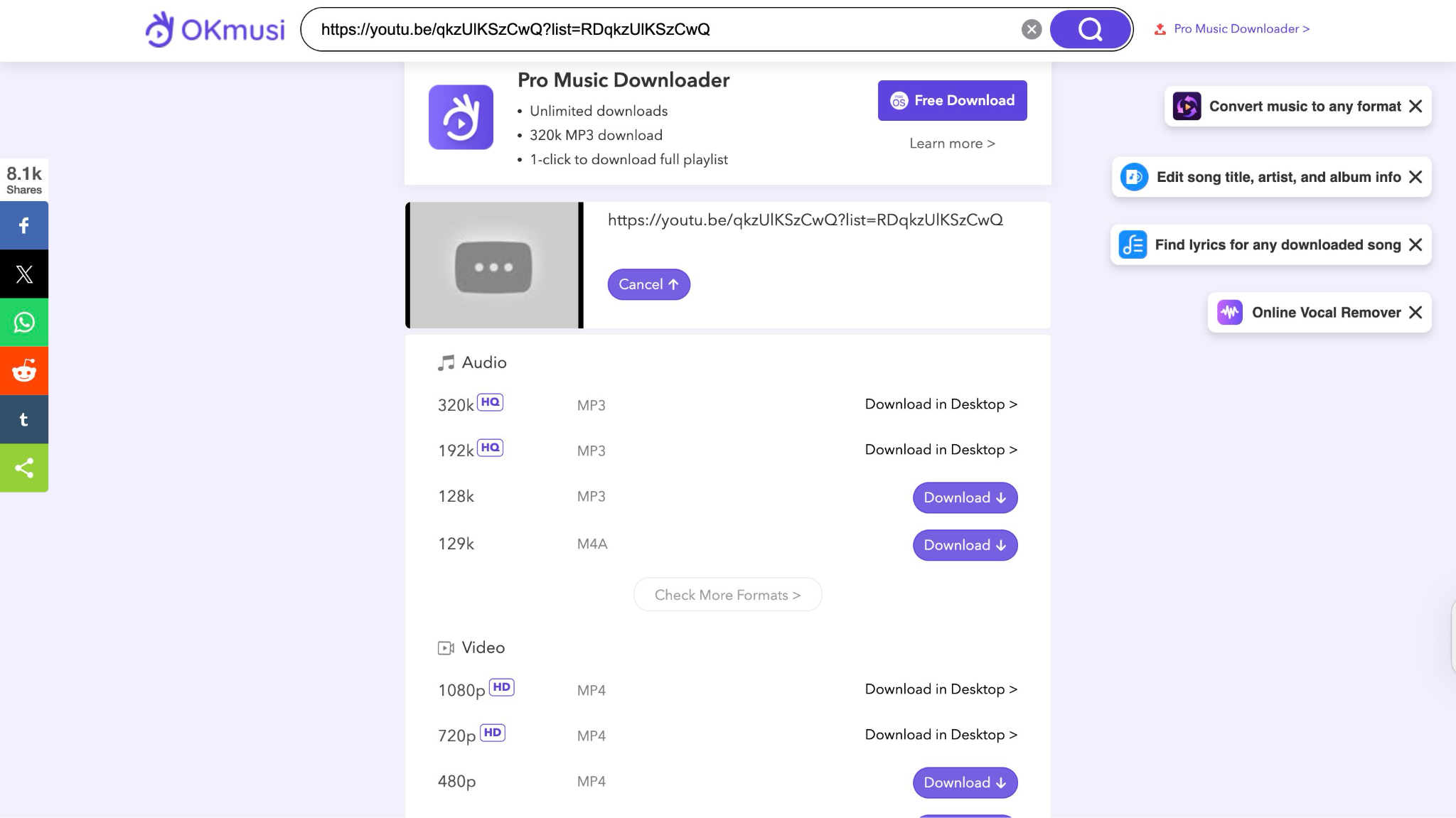Download the 129k M4A audio

(x=965, y=545)
